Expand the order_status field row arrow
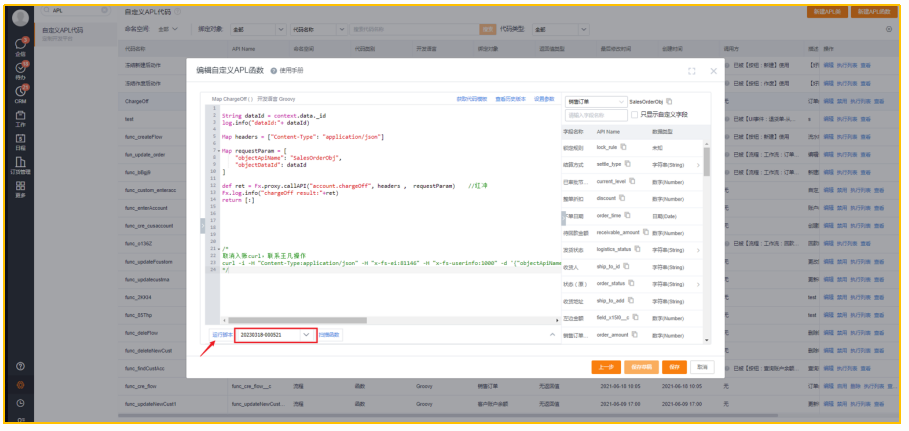 tap(698, 284)
